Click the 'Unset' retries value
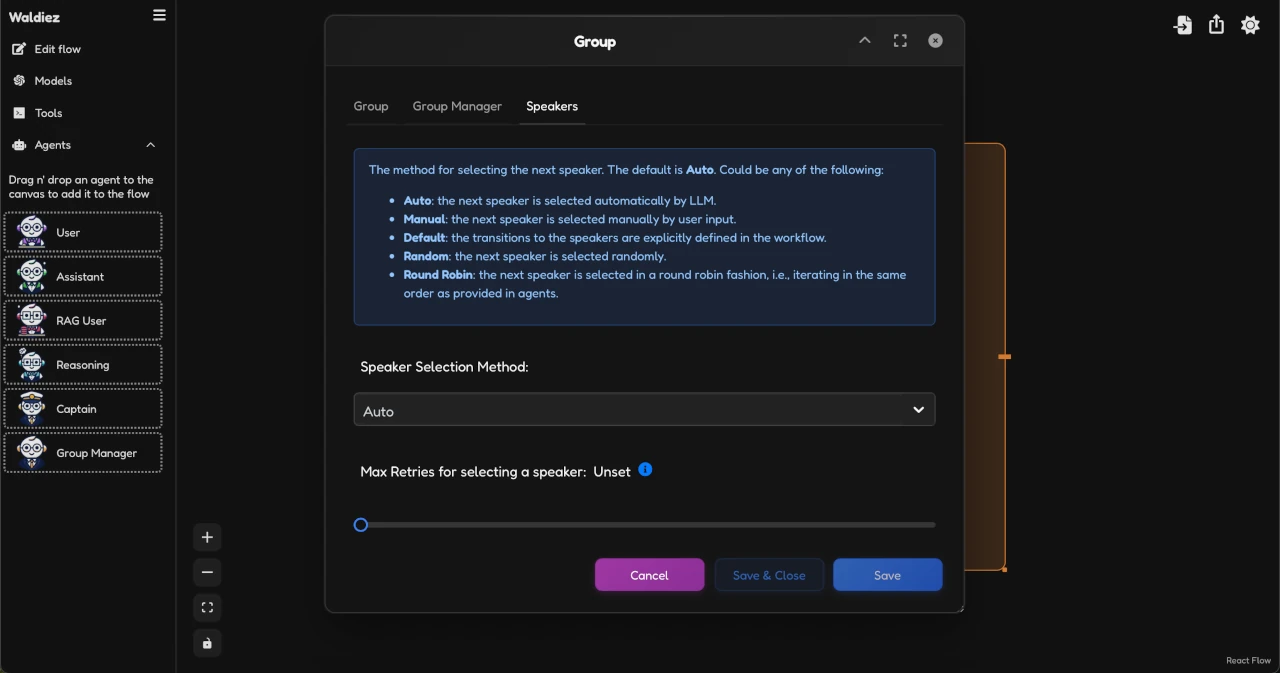This screenshot has height=673, width=1280. (x=612, y=472)
